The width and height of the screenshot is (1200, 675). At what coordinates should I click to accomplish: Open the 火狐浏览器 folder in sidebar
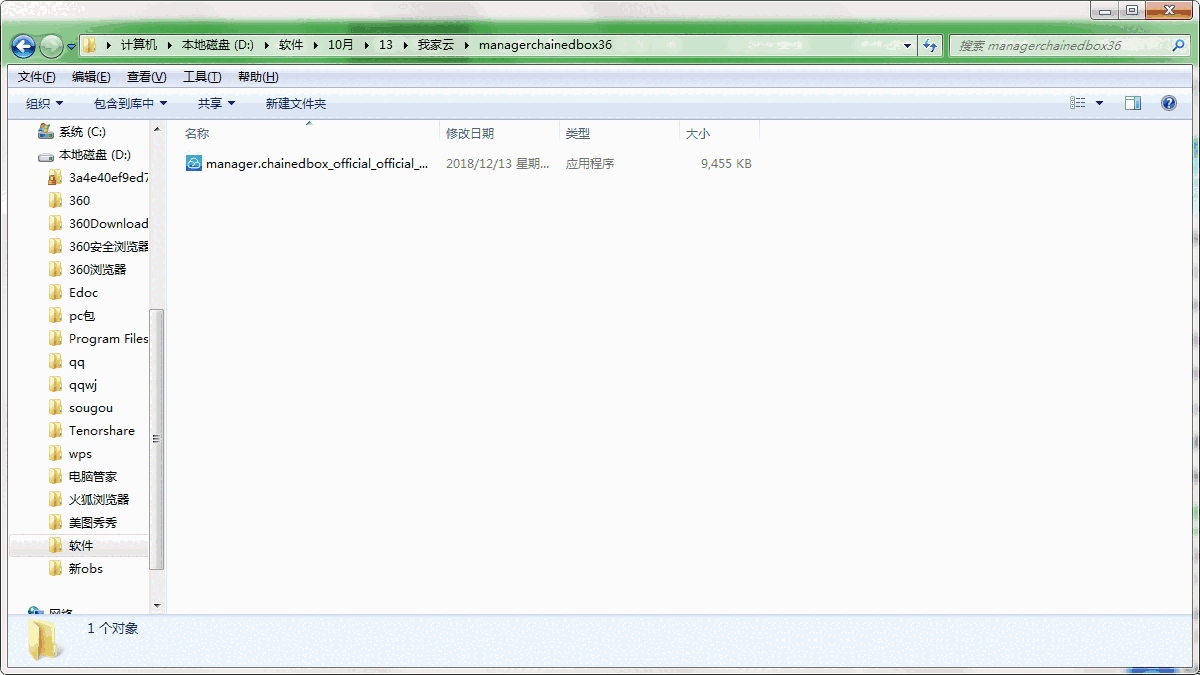[98, 500]
